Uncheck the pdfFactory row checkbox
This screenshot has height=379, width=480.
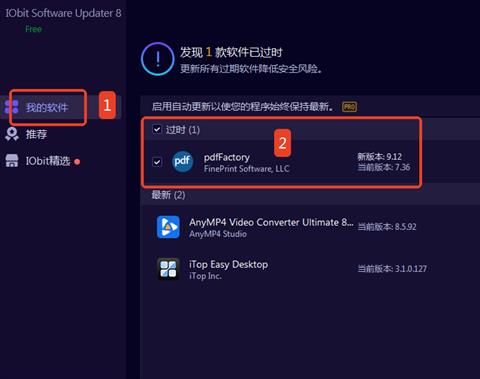pos(157,162)
